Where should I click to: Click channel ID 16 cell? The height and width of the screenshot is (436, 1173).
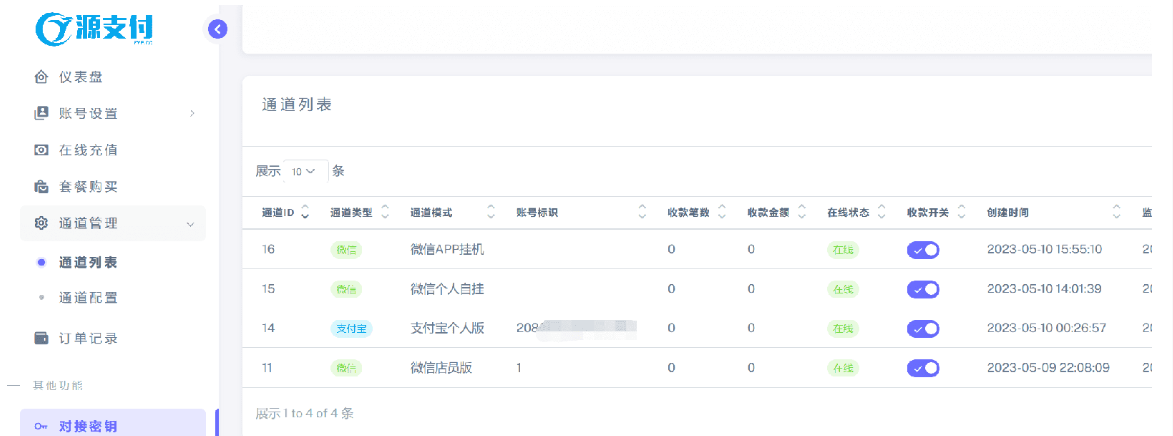click(x=269, y=249)
